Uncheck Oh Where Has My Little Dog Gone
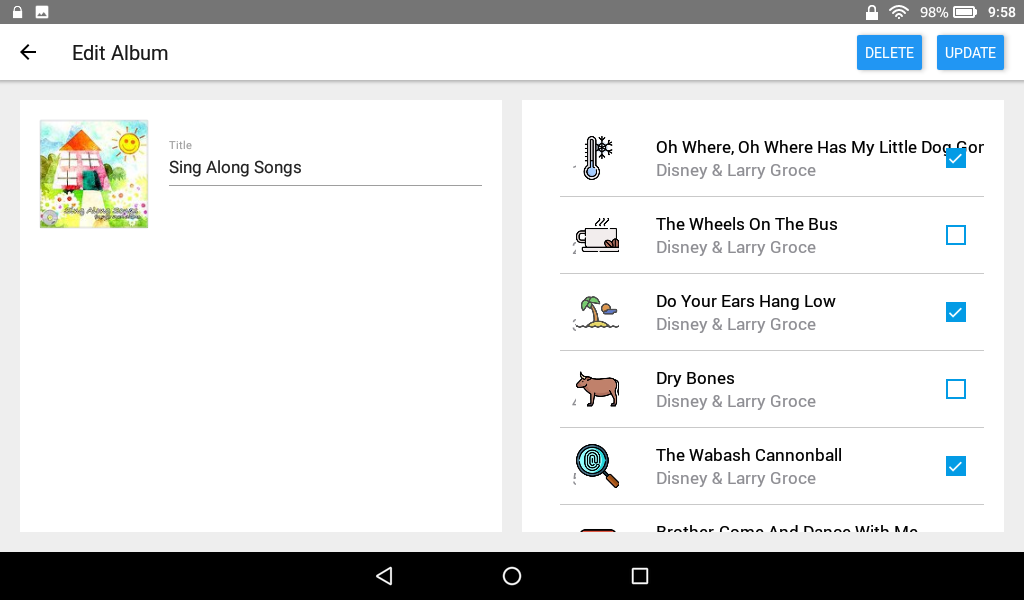The width and height of the screenshot is (1024, 600). [x=955, y=157]
